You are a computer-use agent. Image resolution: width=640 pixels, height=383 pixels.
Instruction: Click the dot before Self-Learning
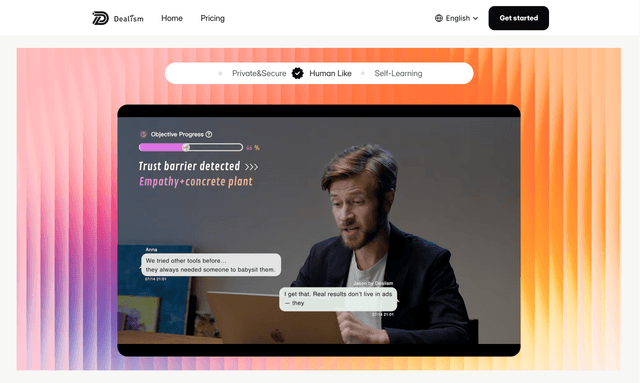click(x=362, y=73)
